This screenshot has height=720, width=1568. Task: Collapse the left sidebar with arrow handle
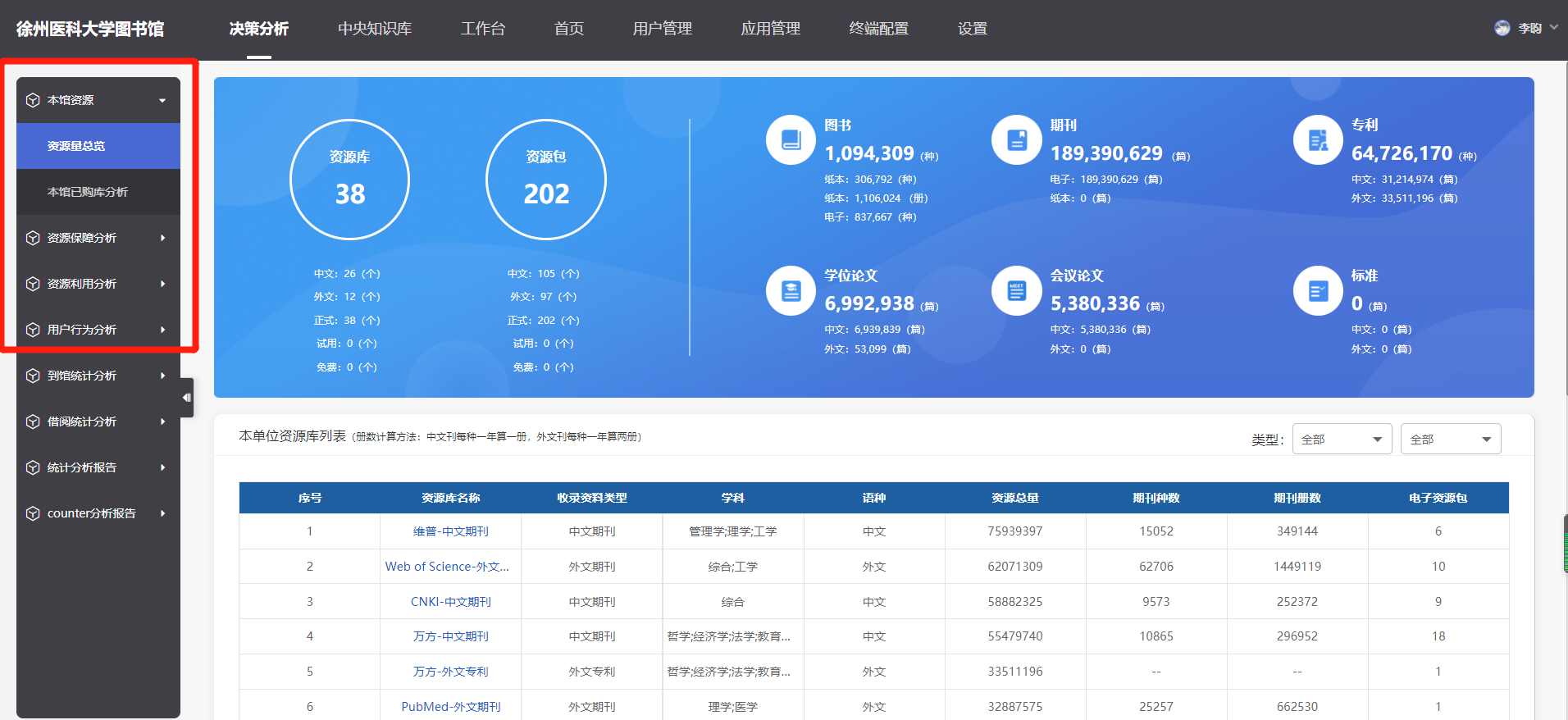coord(187,398)
